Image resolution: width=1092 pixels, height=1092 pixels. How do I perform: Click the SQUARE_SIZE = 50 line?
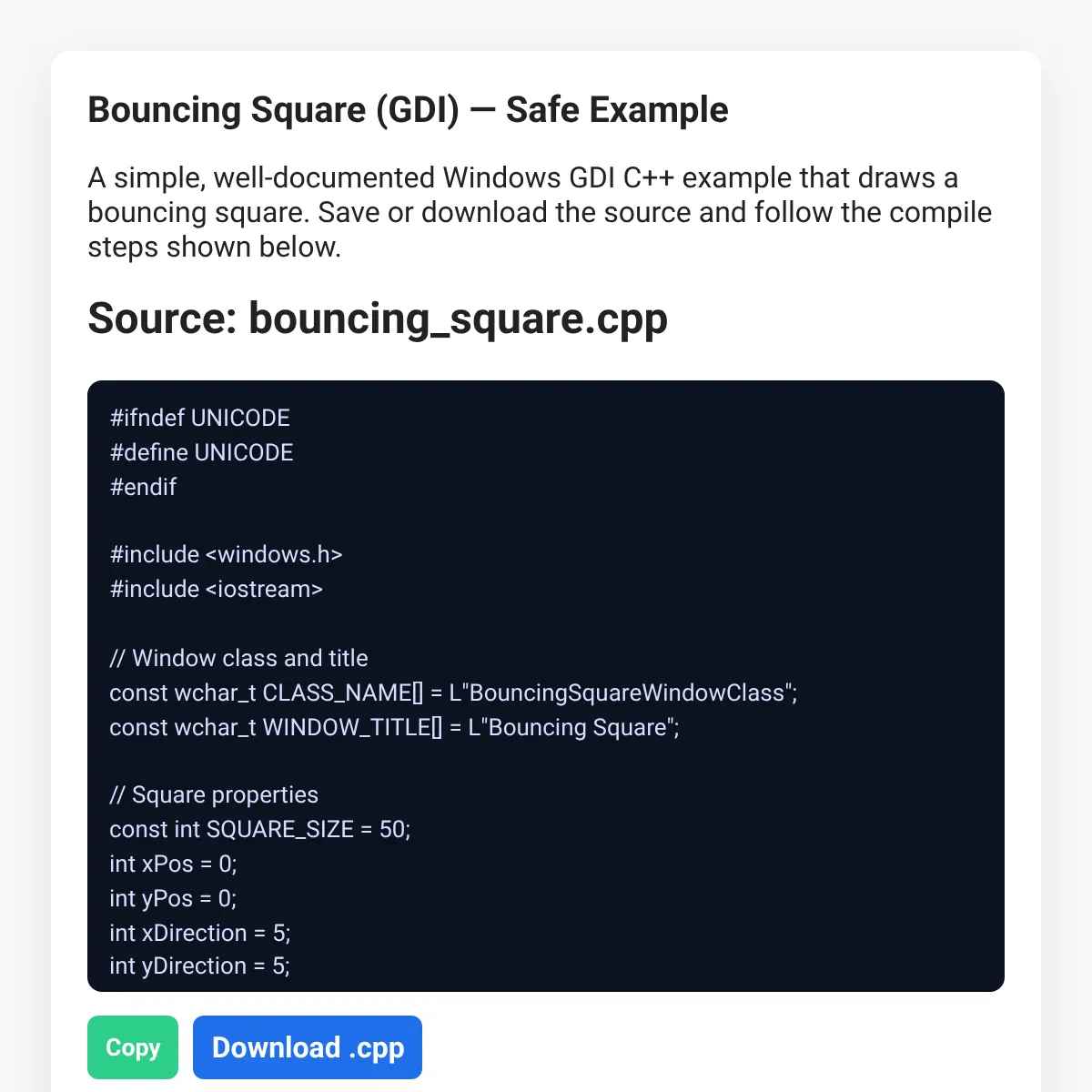260,829
